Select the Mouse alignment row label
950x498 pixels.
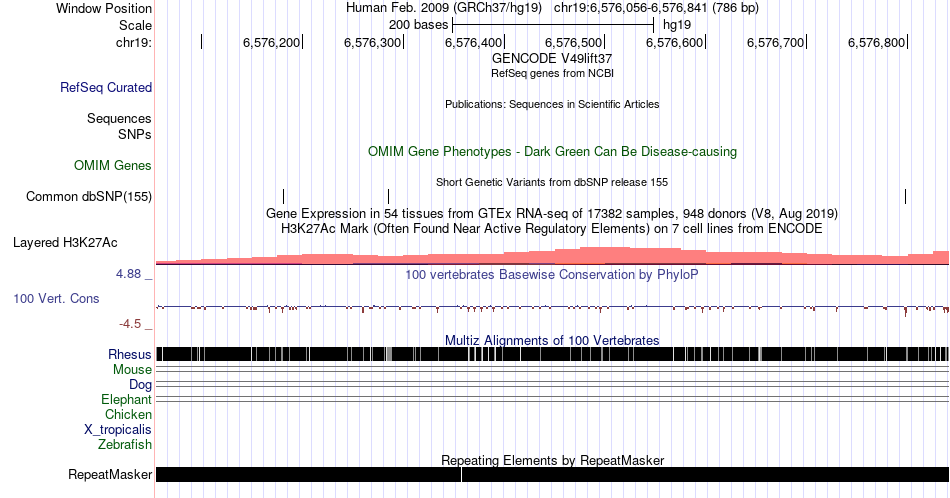132,370
